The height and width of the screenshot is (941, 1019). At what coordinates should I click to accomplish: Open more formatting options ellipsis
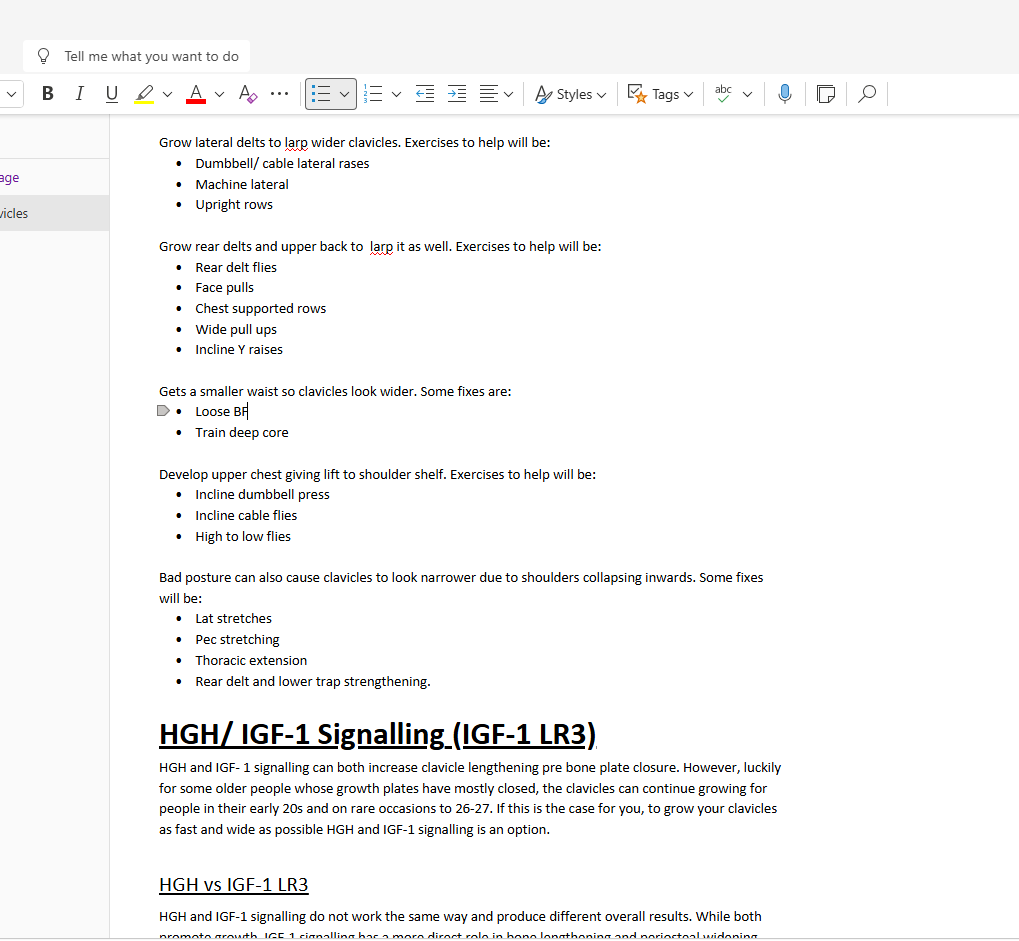280,94
